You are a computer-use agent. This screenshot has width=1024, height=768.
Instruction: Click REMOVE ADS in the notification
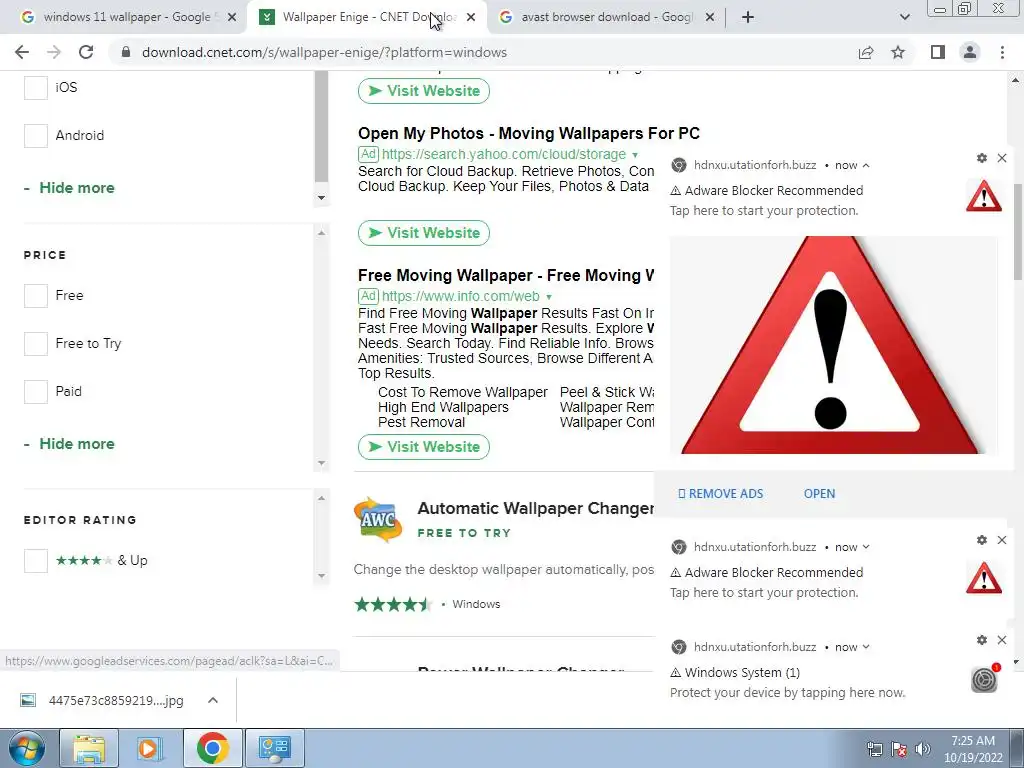[x=720, y=494]
